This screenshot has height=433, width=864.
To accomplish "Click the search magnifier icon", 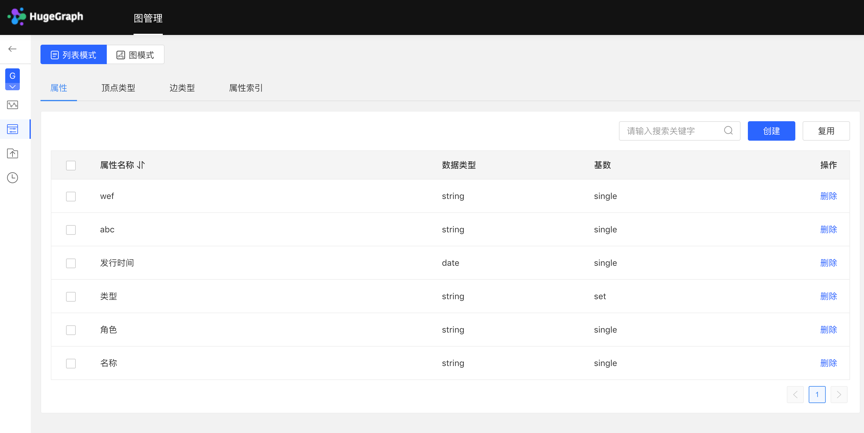I will pyautogui.click(x=728, y=131).
